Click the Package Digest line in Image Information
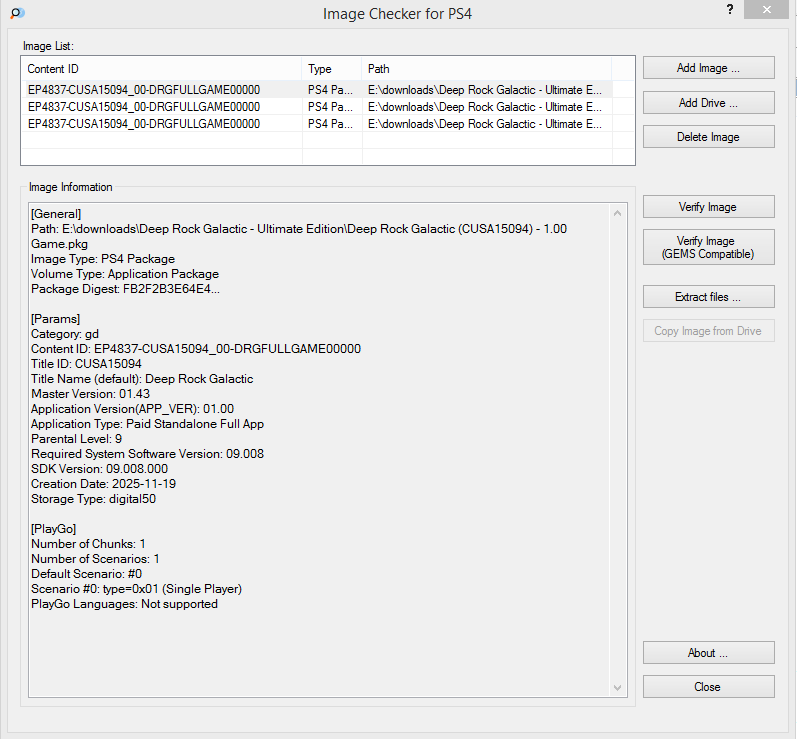Viewport: 797px width, 739px height. point(126,289)
